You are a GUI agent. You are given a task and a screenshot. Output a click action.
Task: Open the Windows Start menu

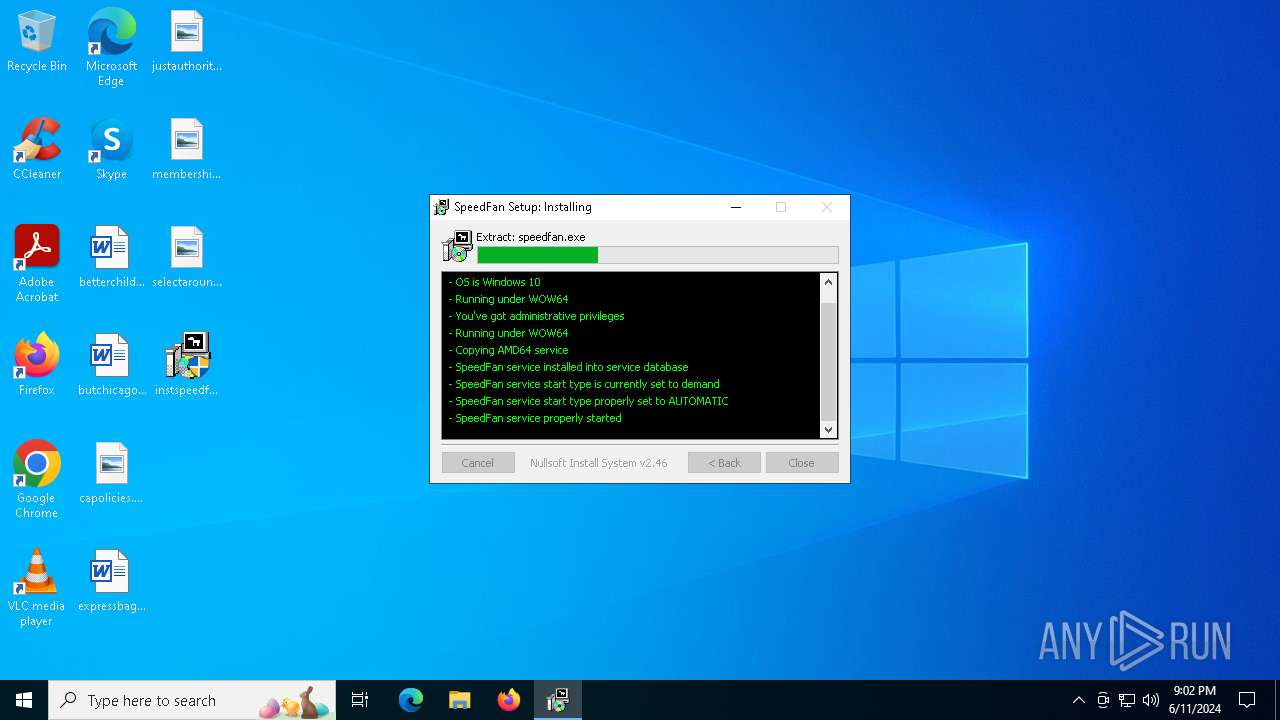24,700
